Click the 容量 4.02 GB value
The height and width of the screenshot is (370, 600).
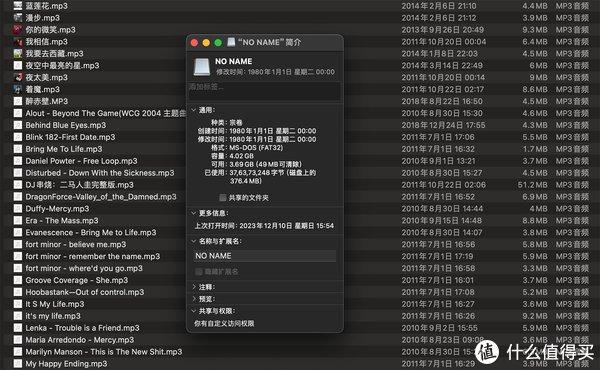[241, 156]
